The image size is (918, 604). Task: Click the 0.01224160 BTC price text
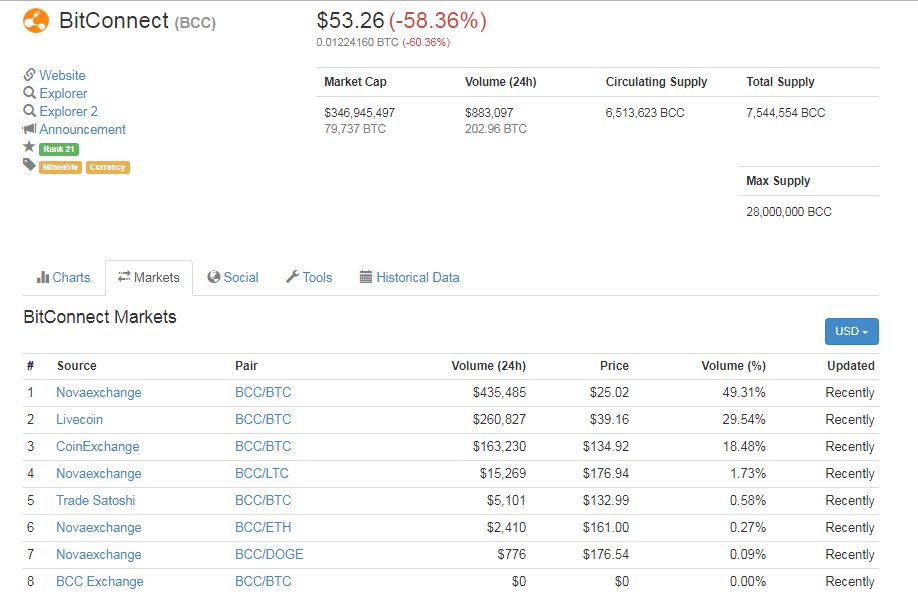357,42
